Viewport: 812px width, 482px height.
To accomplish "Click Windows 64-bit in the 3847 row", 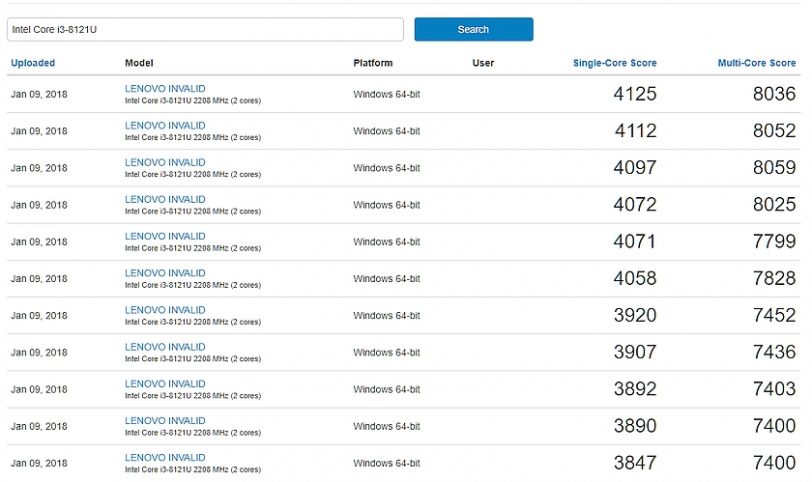I will point(386,463).
